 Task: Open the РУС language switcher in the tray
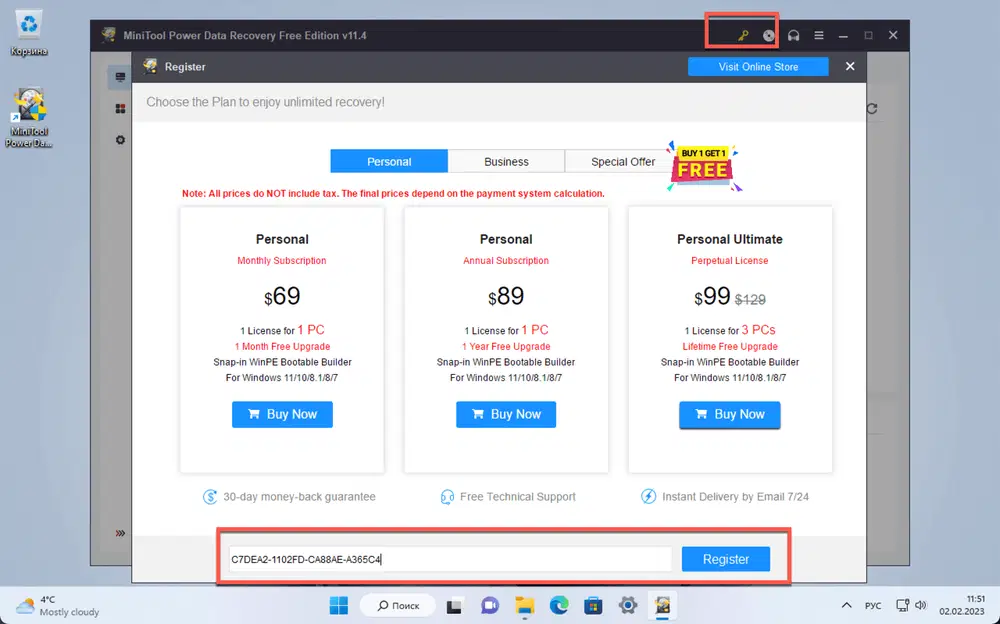pyautogui.click(x=872, y=605)
